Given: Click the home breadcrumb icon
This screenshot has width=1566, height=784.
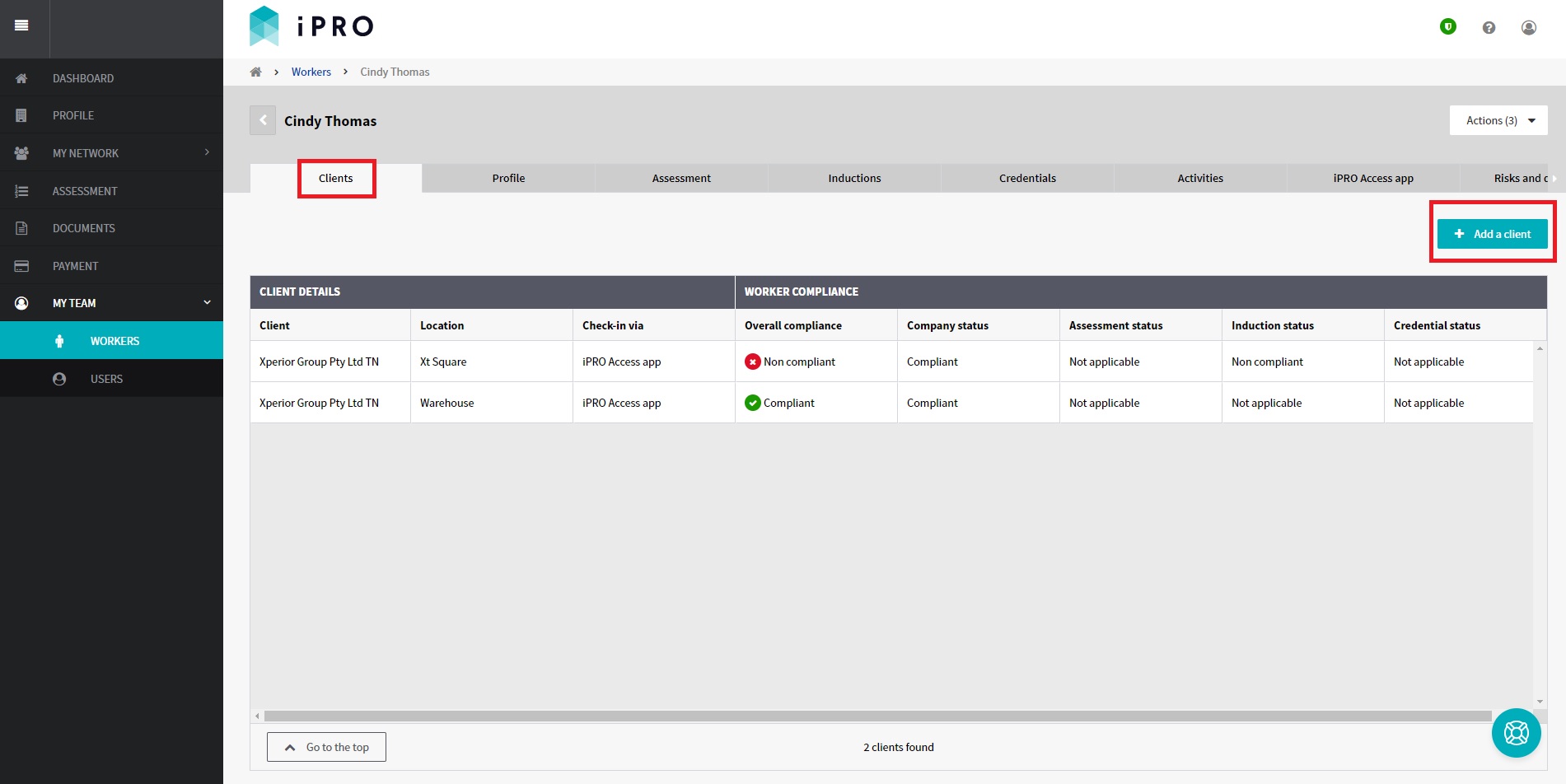Looking at the screenshot, I should pos(256,72).
